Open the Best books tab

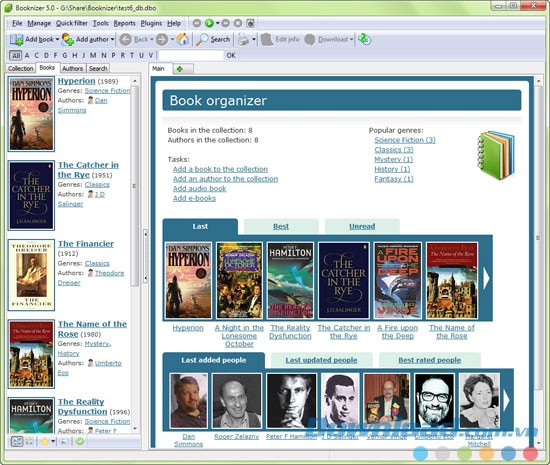point(281,227)
